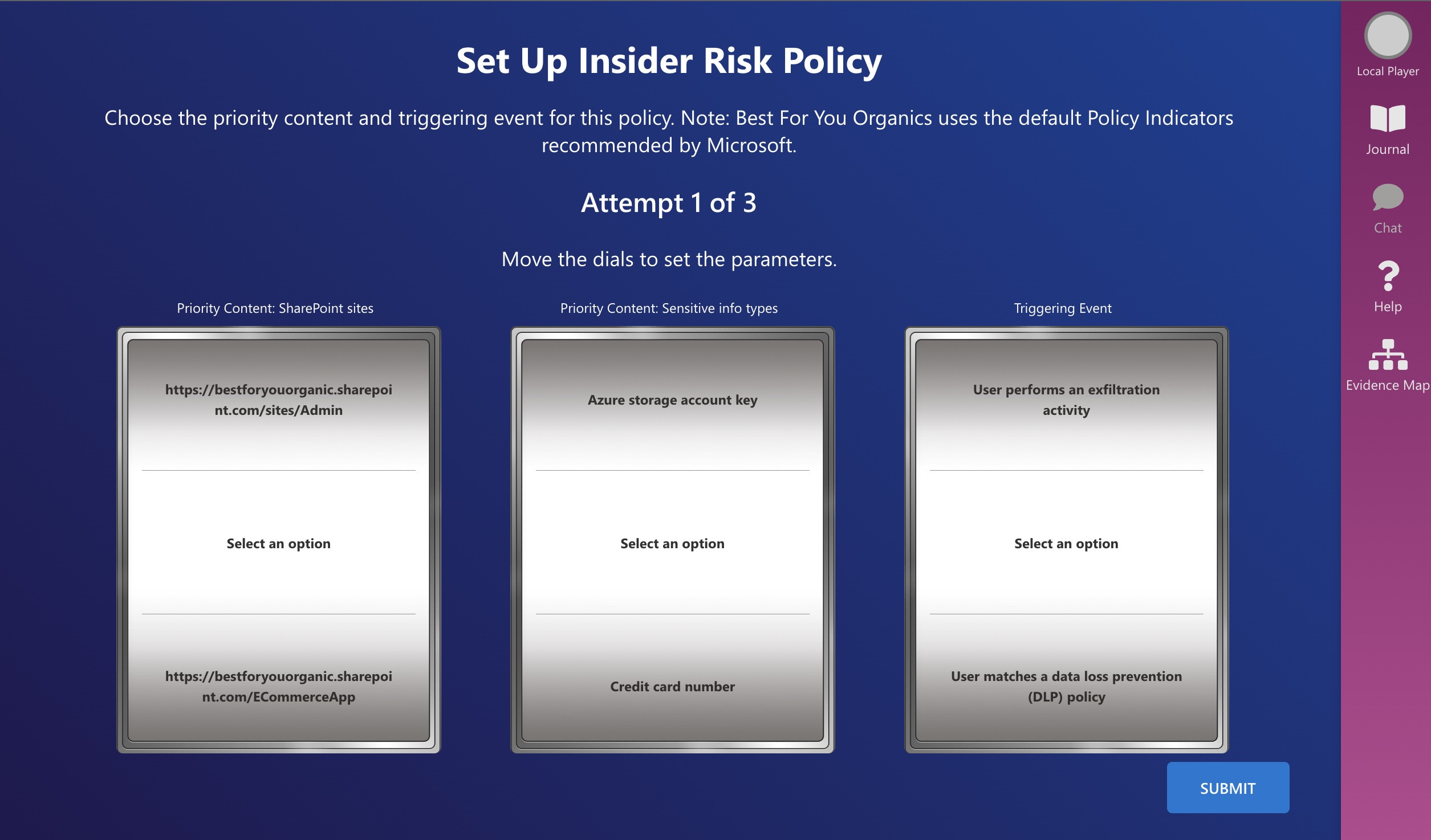
Task: Select Credit card number sensitive info type
Action: coord(672,685)
